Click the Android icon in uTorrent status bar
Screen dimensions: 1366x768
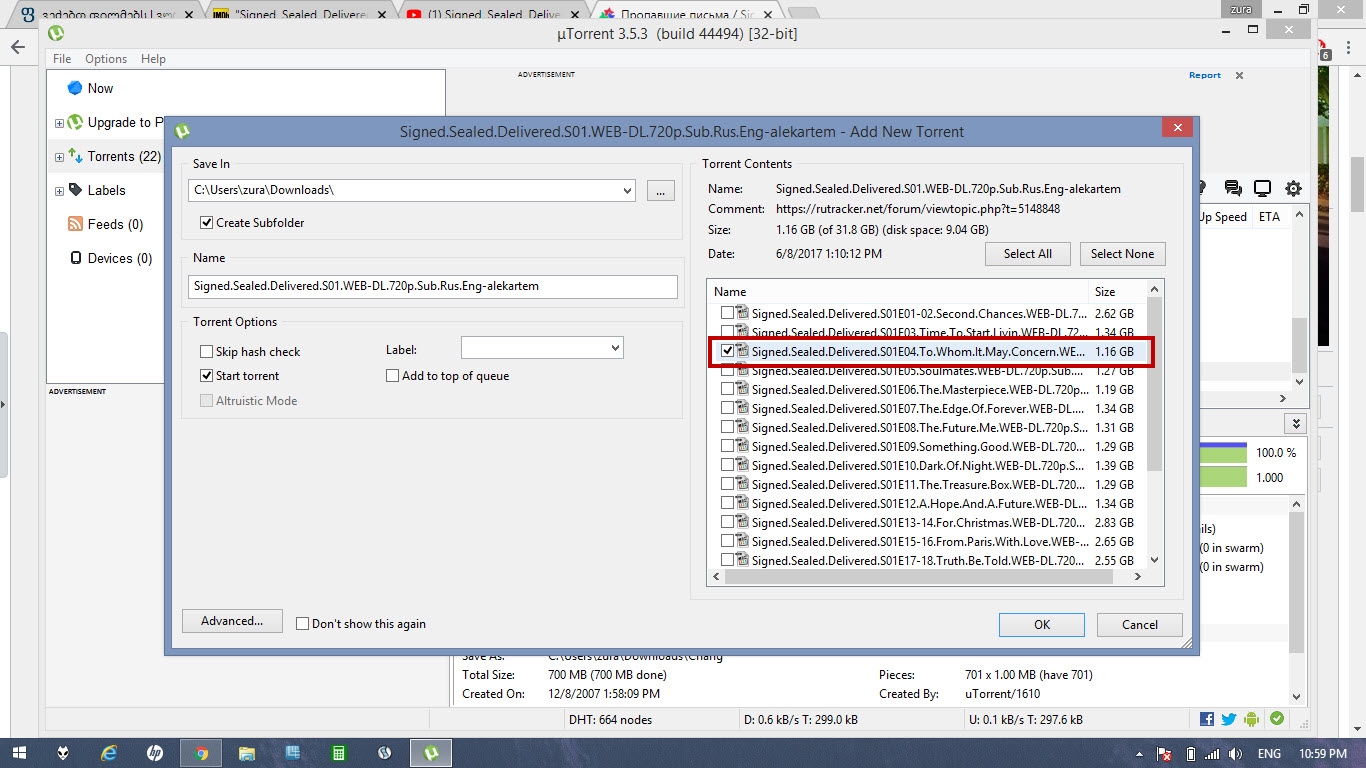click(x=1253, y=719)
